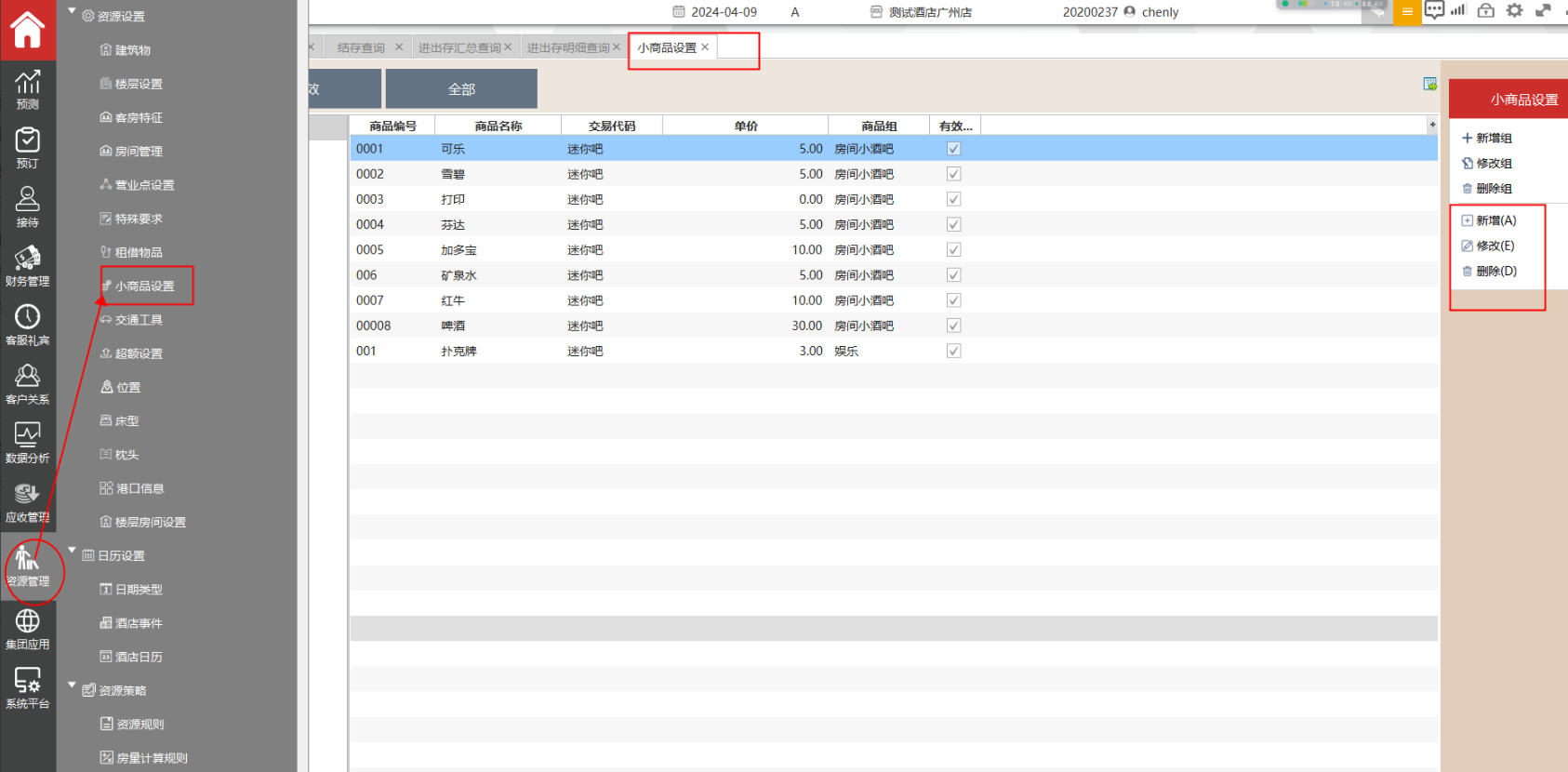The height and width of the screenshot is (772, 1568).
Task: Open the 财务管理 finance module
Action: tap(27, 266)
